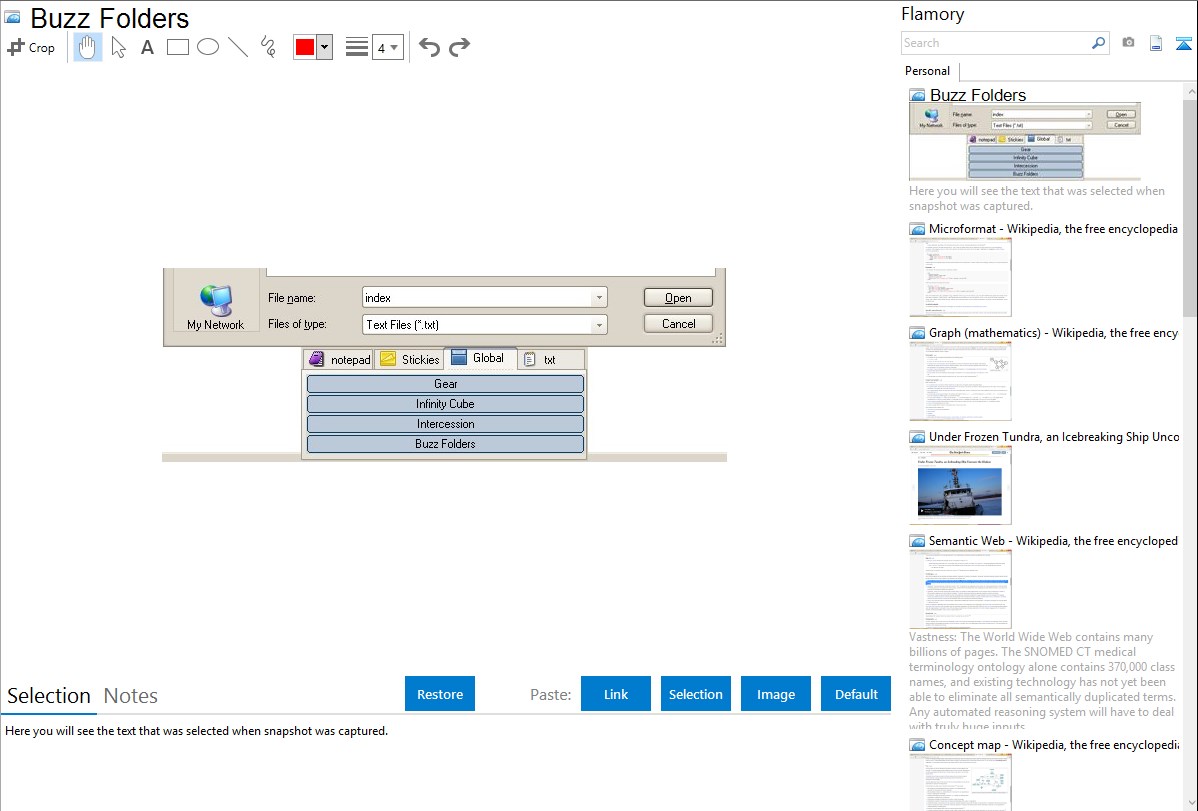Open Semantic Web snapshot thumbnail

(960, 589)
